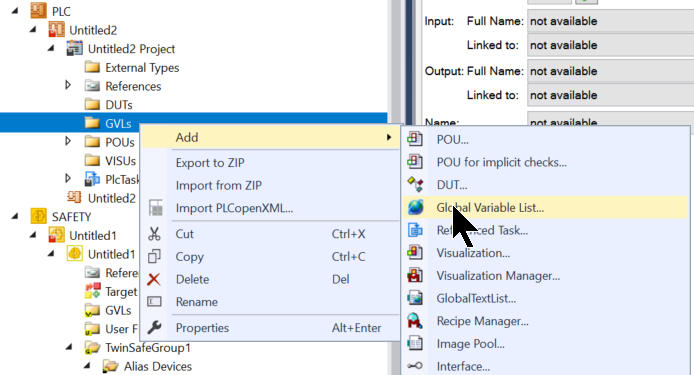Click the Rename icon in context menu

pos(154,302)
